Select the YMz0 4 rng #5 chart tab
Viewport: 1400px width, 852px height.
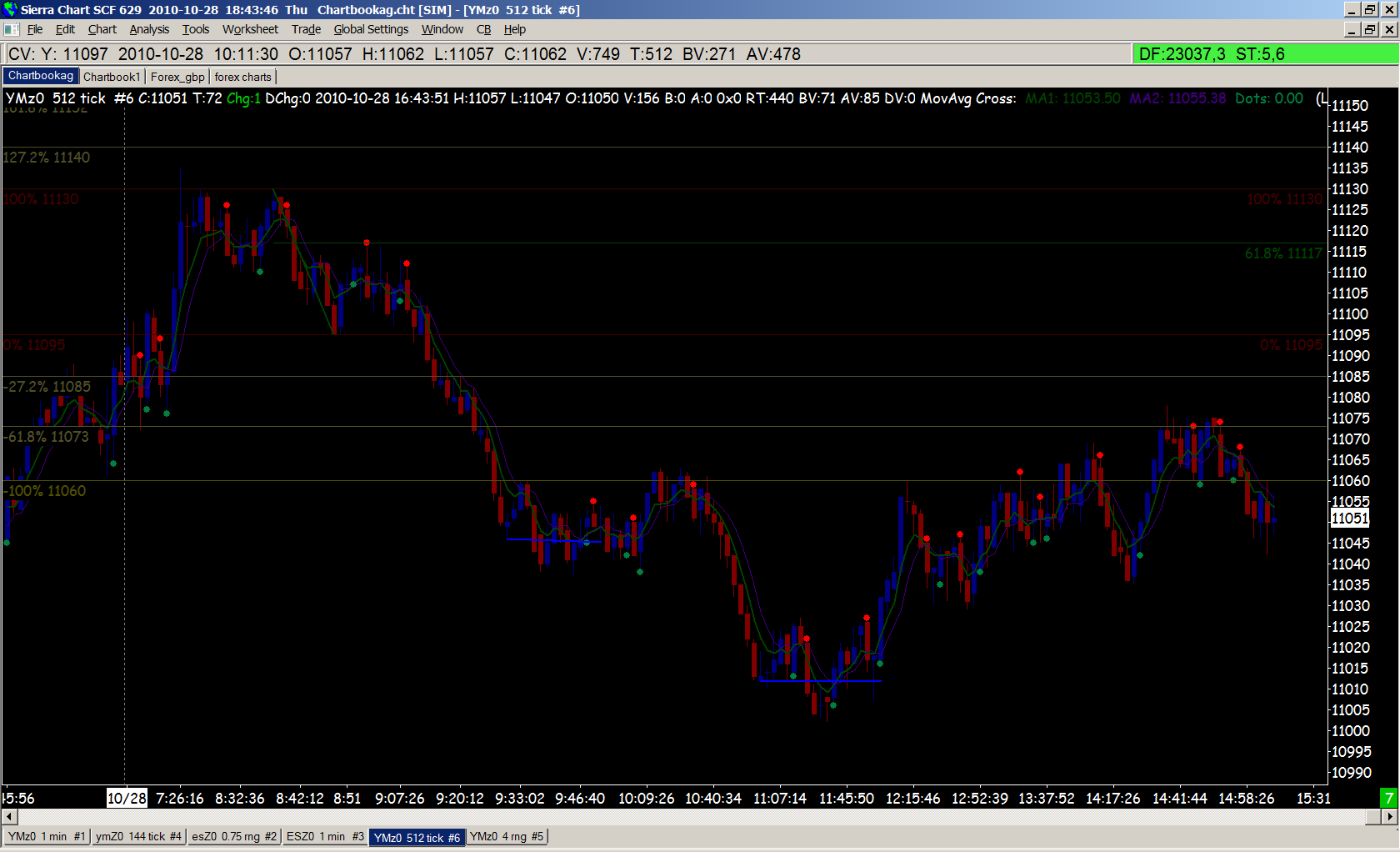tap(507, 836)
